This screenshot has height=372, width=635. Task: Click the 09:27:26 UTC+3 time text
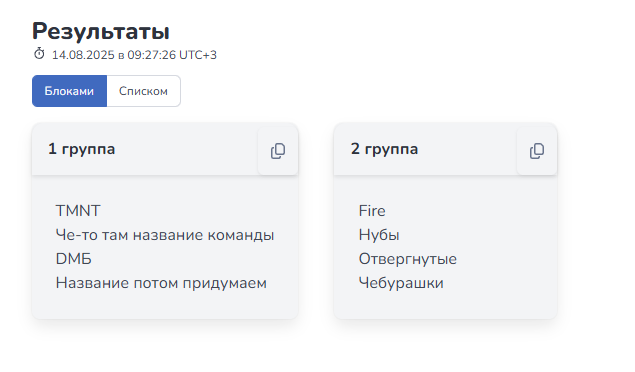click(172, 55)
